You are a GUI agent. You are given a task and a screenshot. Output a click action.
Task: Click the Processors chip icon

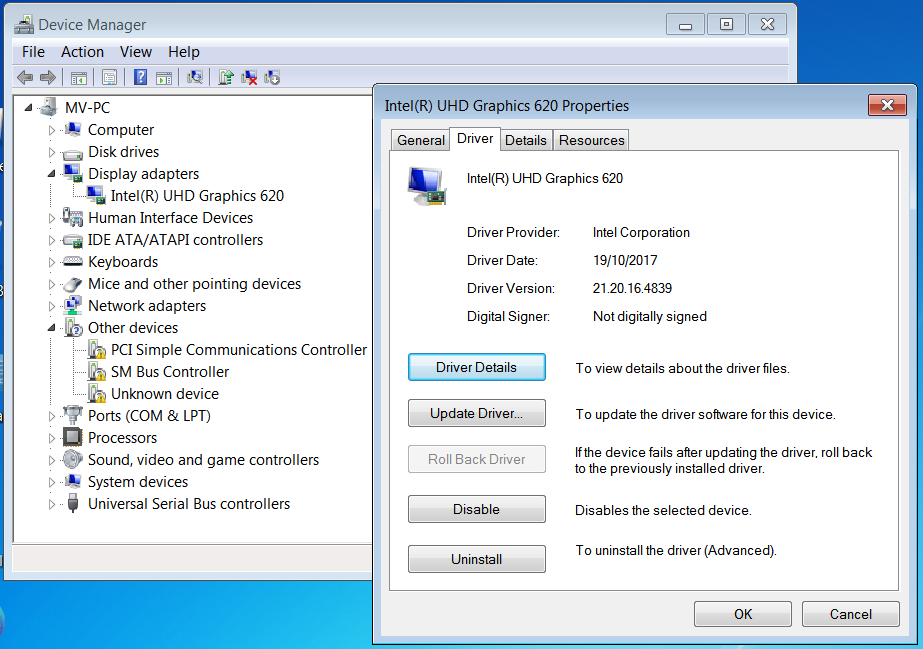point(72,437)
